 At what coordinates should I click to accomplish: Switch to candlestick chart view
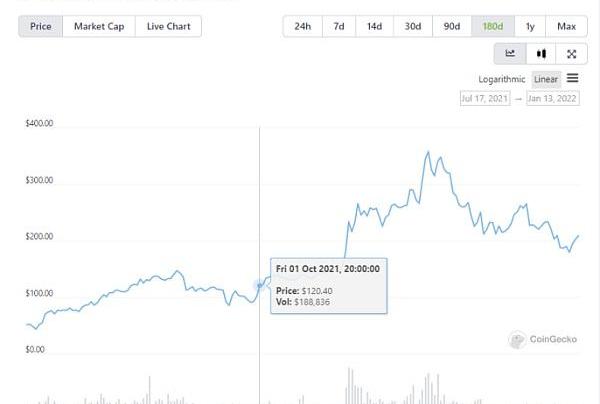pyautogui.click(x=541, y=54)
